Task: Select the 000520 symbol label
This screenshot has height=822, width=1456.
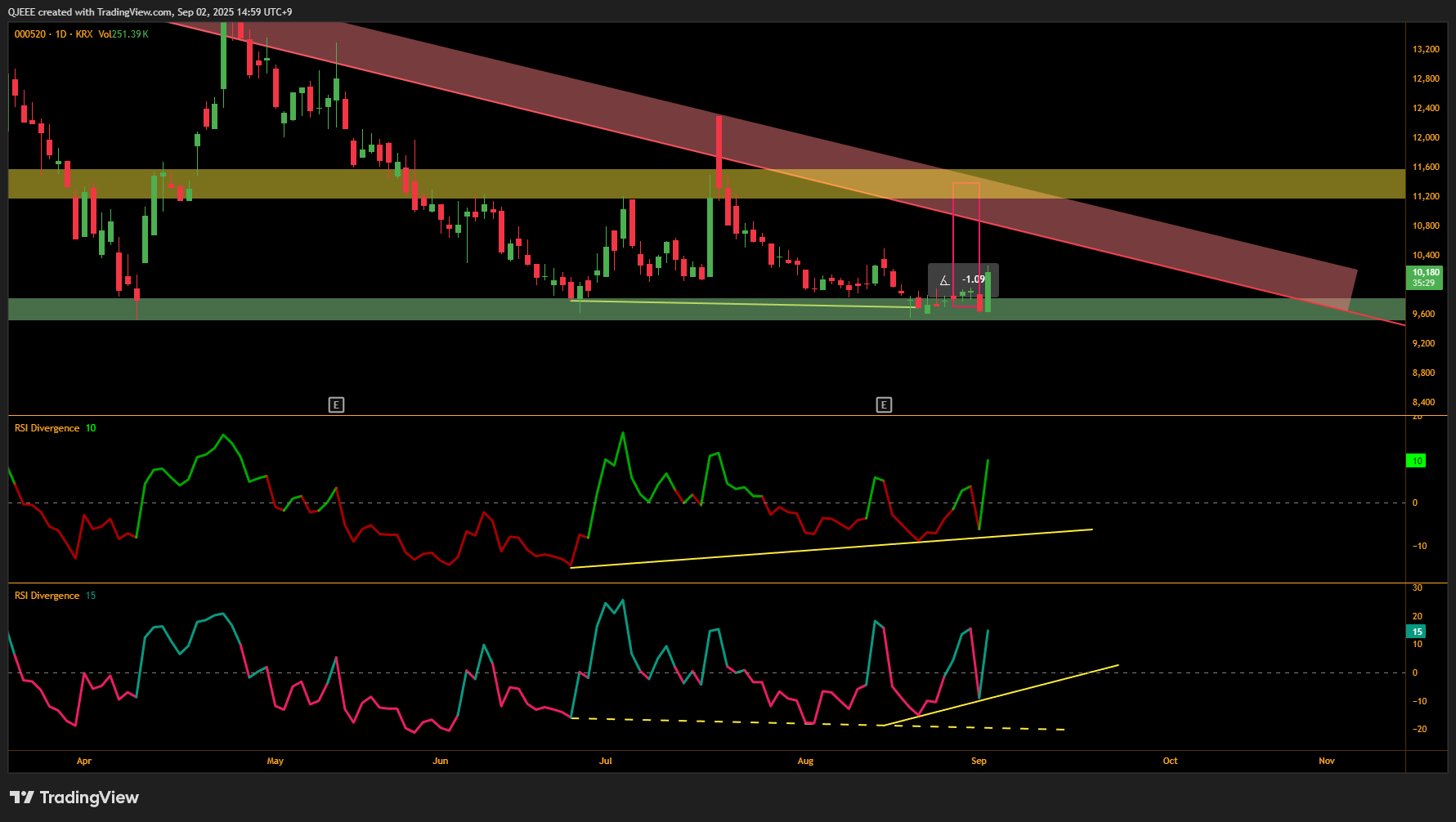Action: point(30,34)
